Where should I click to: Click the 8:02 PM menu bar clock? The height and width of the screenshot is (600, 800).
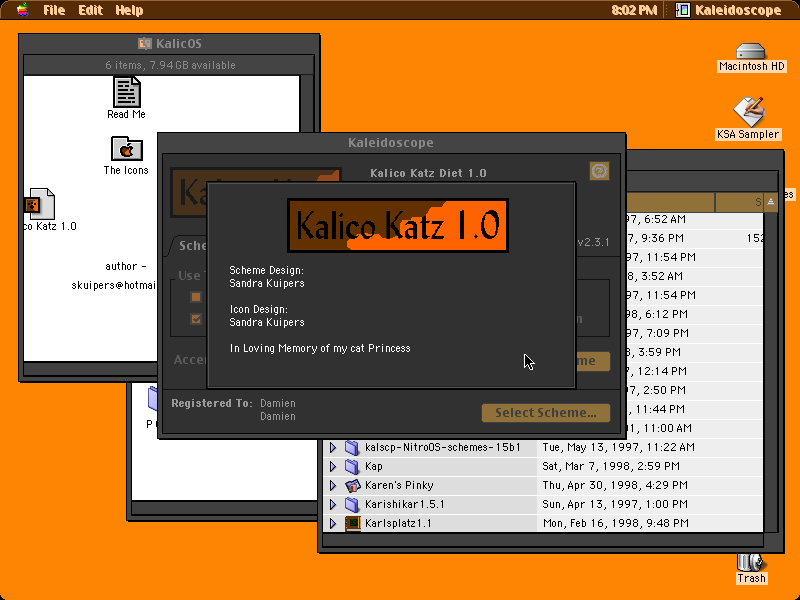click(x=634, y=10)
